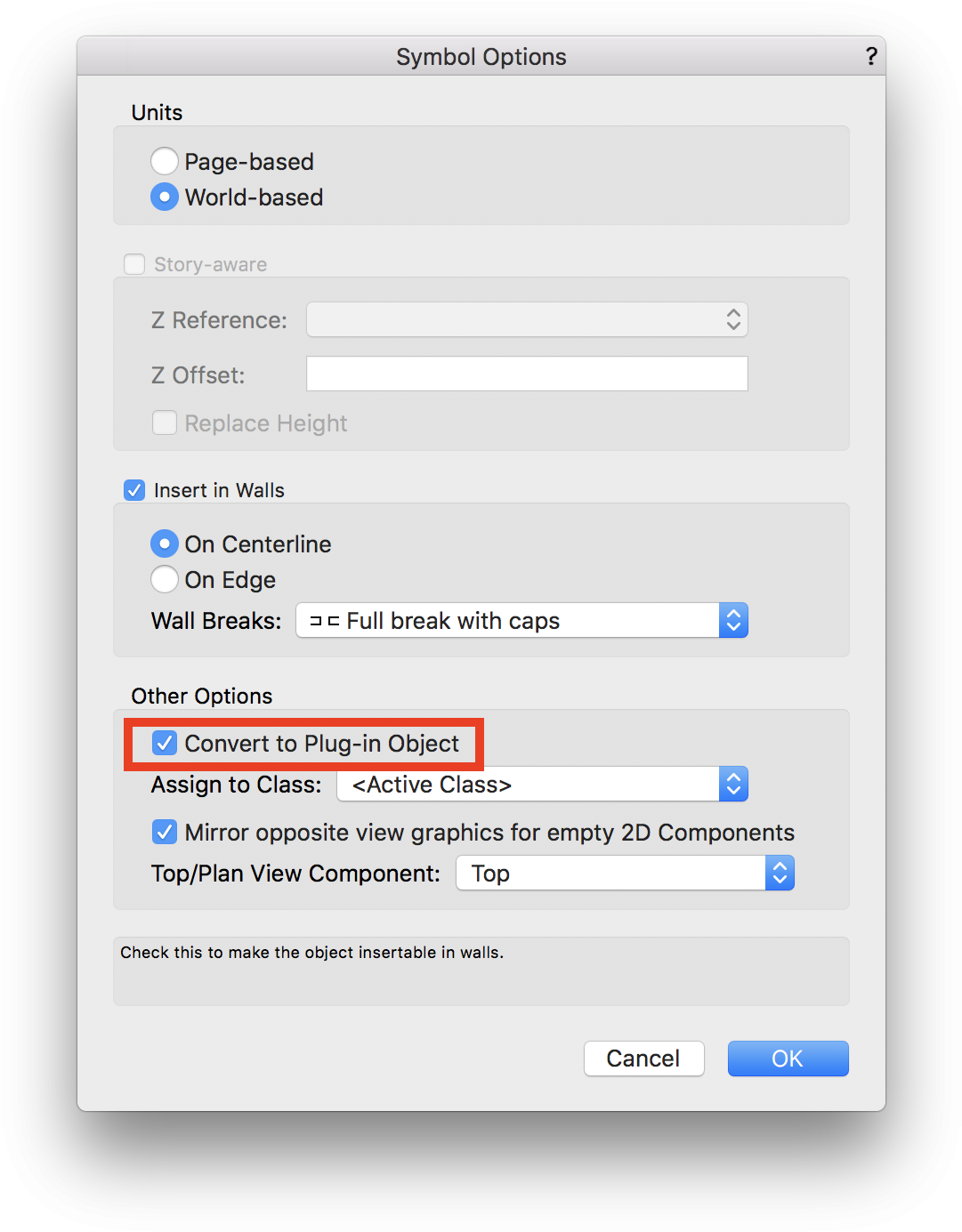Viewport: 962px width, 1232px height.
Task: Click the full break with caps icon
Action: (325, 621)
